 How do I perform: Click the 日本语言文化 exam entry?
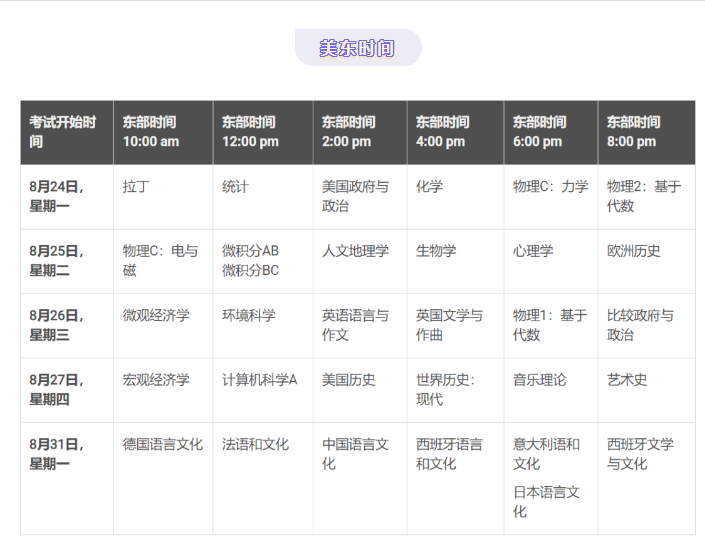coord(546,501)
